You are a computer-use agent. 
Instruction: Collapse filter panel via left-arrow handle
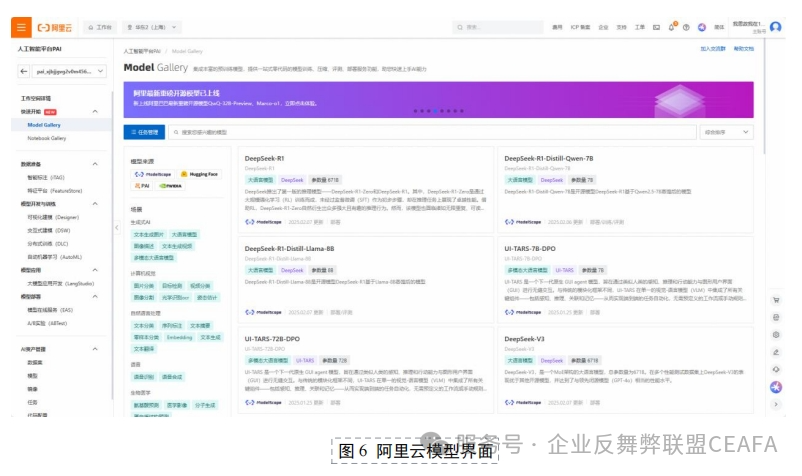pyautogui.click(x=117, y=228)
